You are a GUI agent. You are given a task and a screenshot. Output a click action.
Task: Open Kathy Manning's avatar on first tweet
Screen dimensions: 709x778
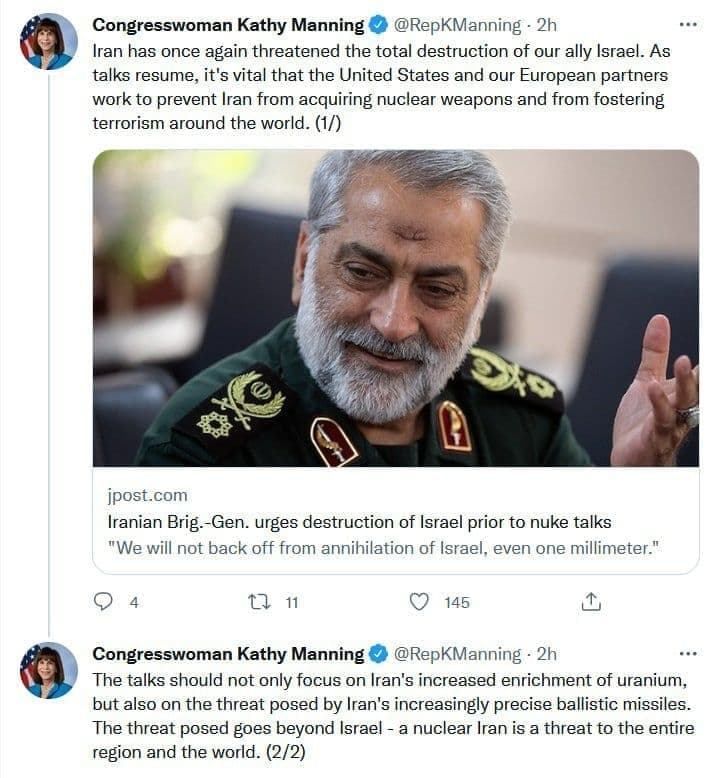pos(49,42)
